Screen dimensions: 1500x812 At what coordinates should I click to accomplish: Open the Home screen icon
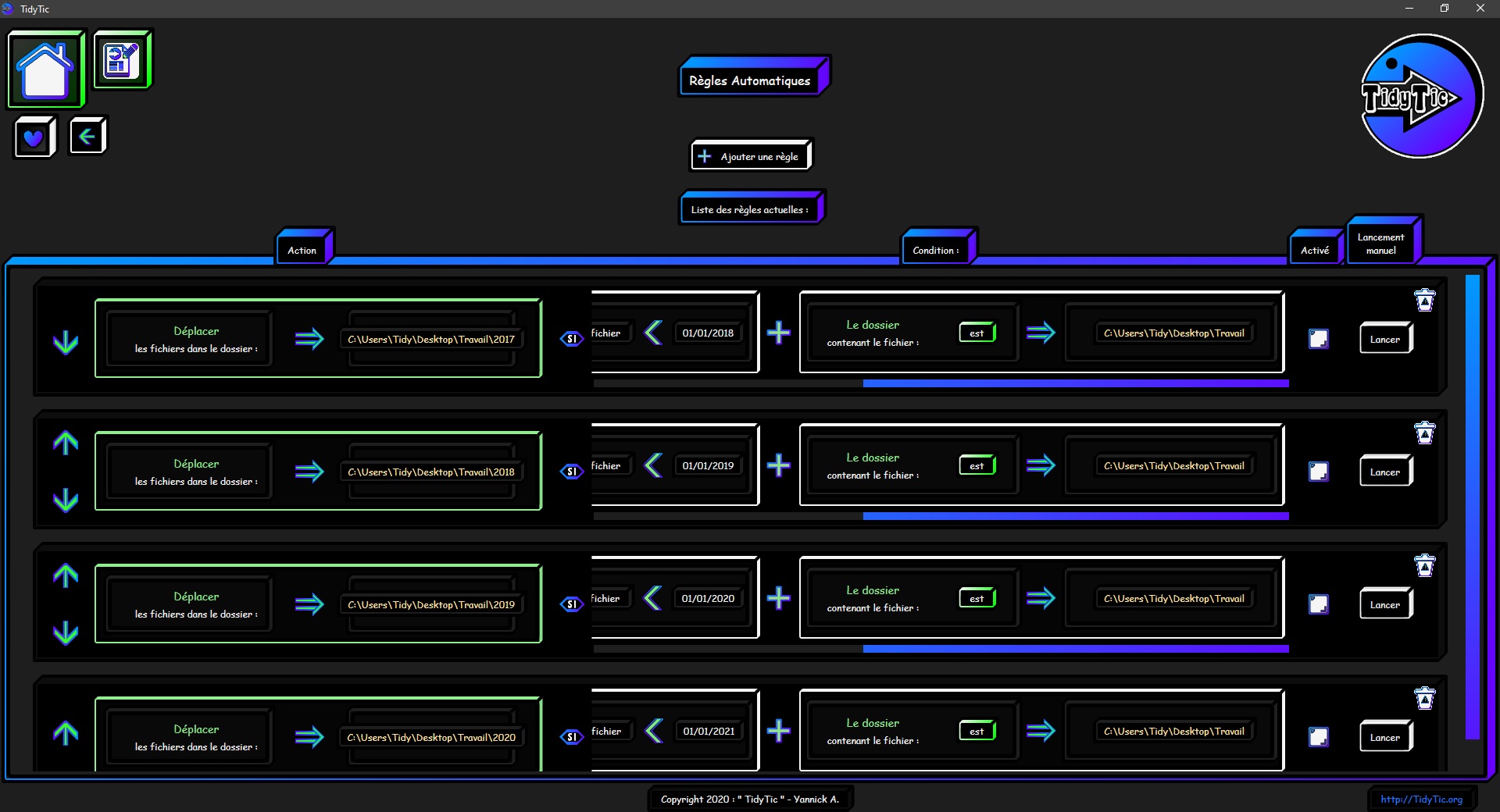click(x=45, y=69)
